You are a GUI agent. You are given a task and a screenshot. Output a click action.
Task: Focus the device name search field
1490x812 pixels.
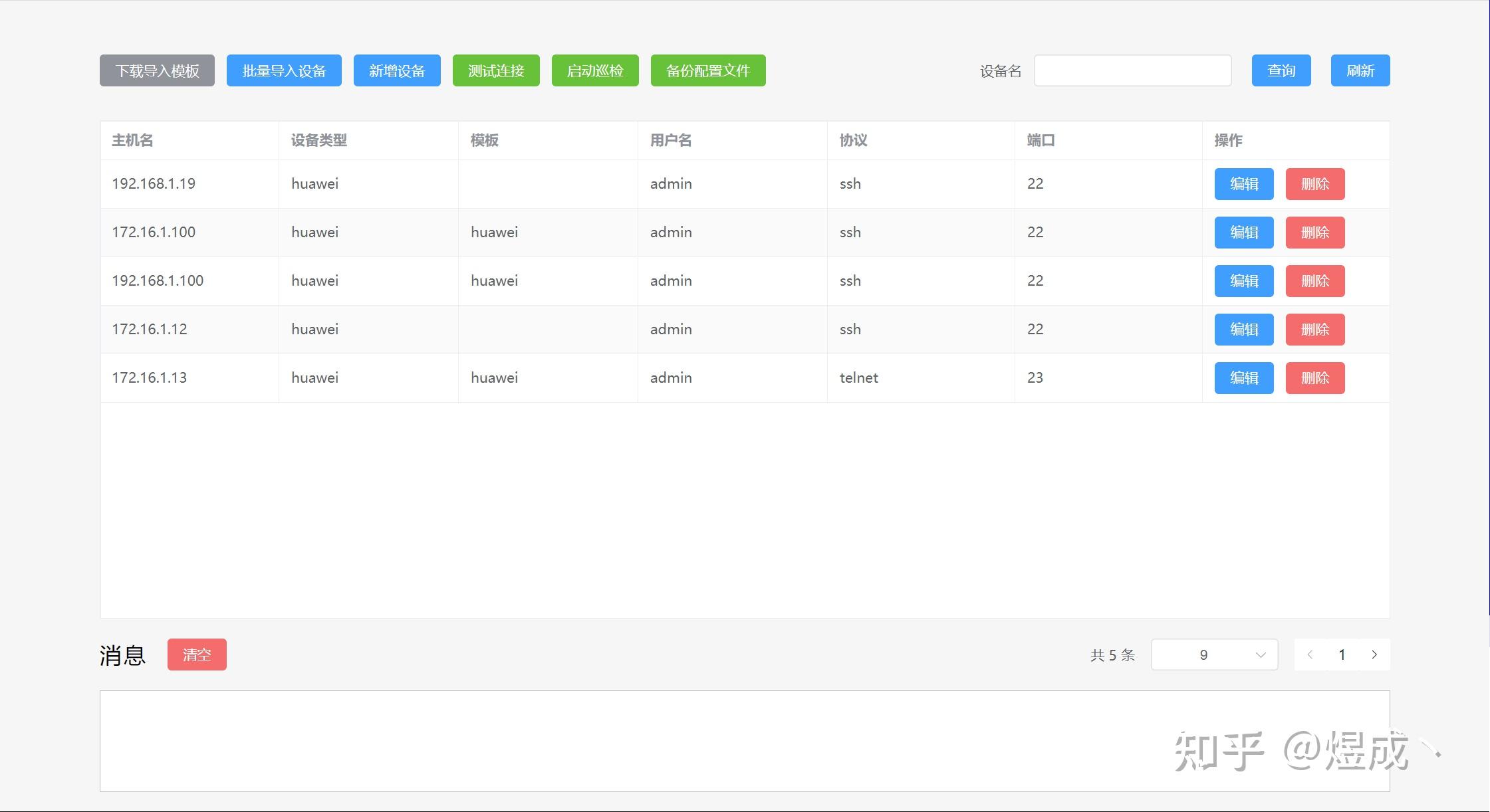(1132, 70)
